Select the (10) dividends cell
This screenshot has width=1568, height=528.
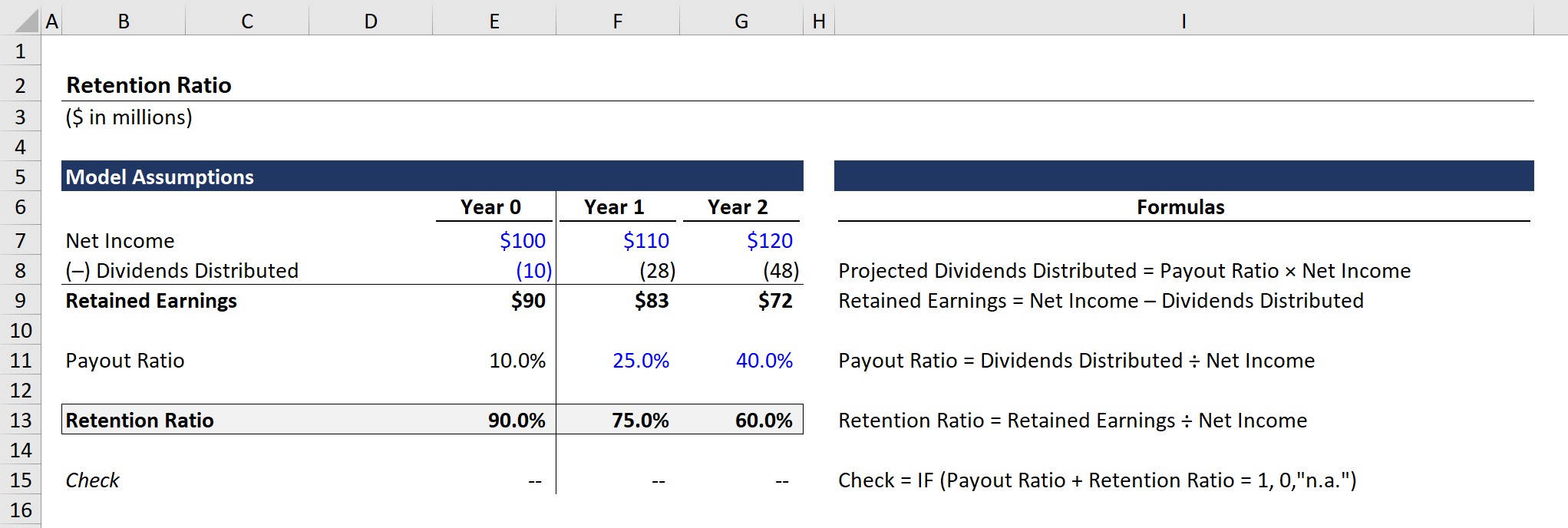533,270
